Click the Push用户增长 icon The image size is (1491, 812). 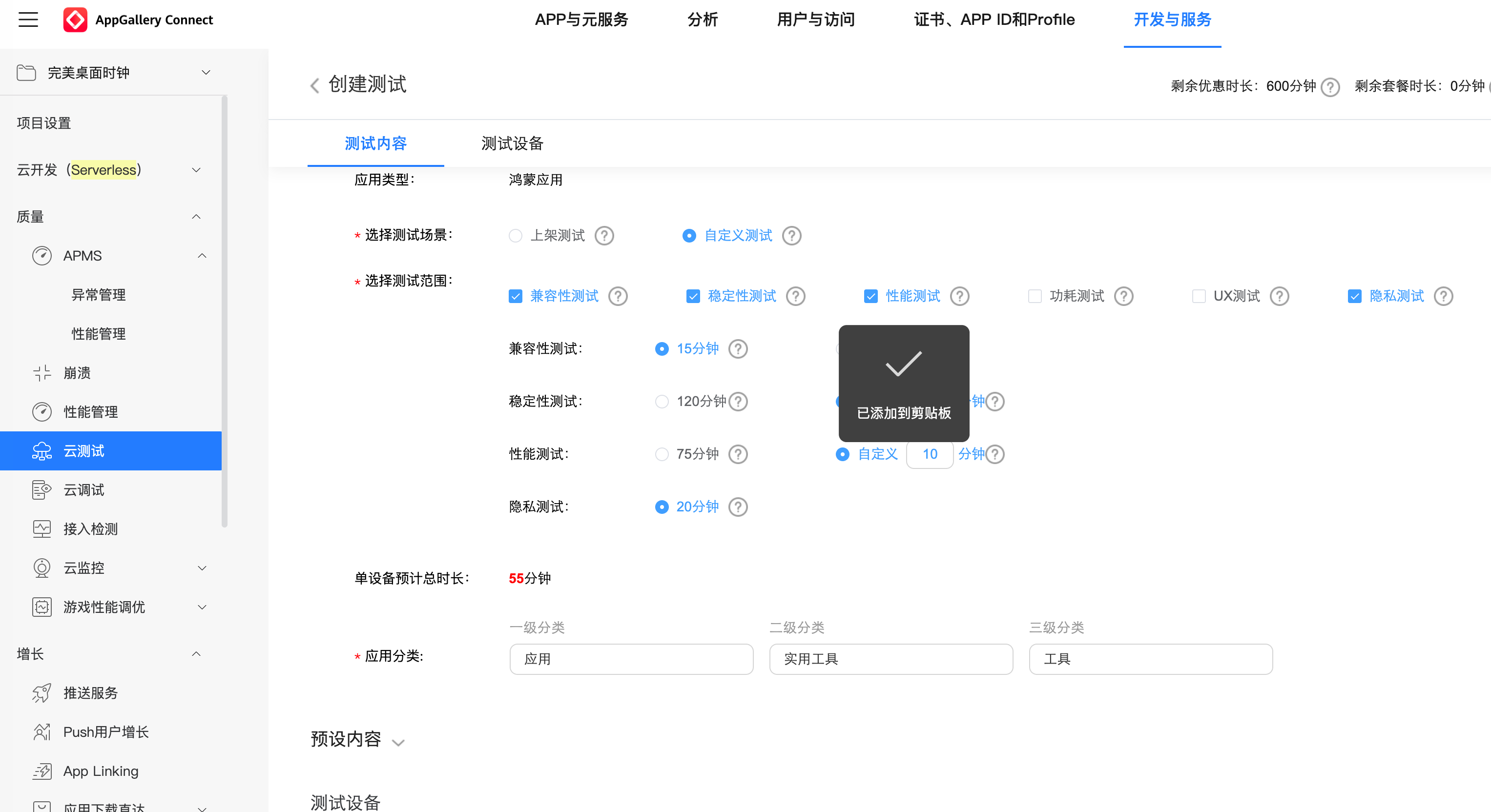pyautogui.click(x=41, y=732)
